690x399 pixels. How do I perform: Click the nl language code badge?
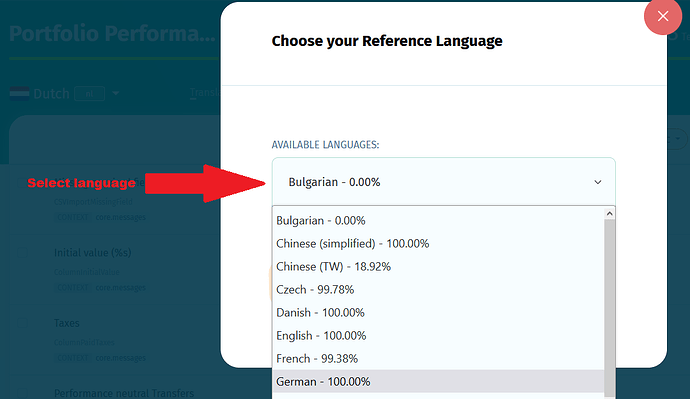coord(89,94)
